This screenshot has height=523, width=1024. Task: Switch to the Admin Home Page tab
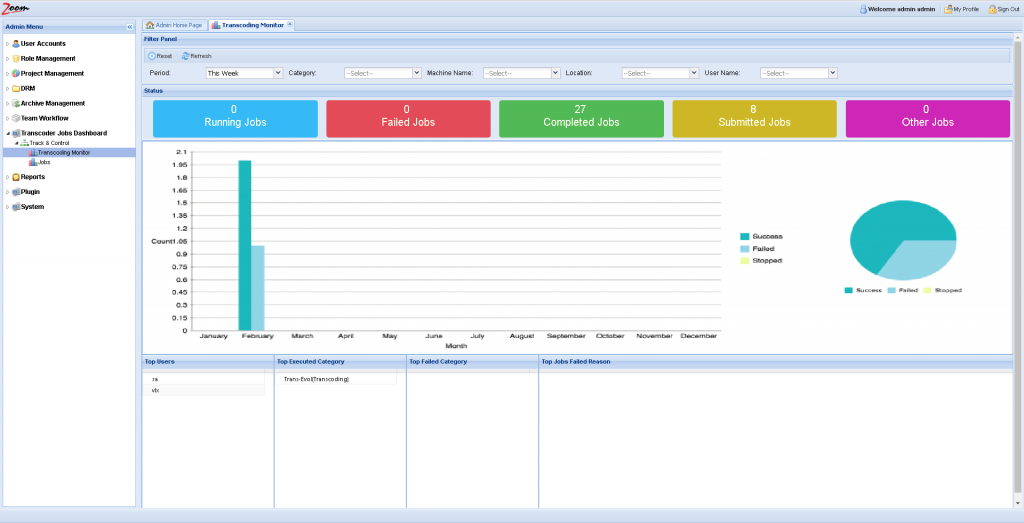tap(174, 25)
